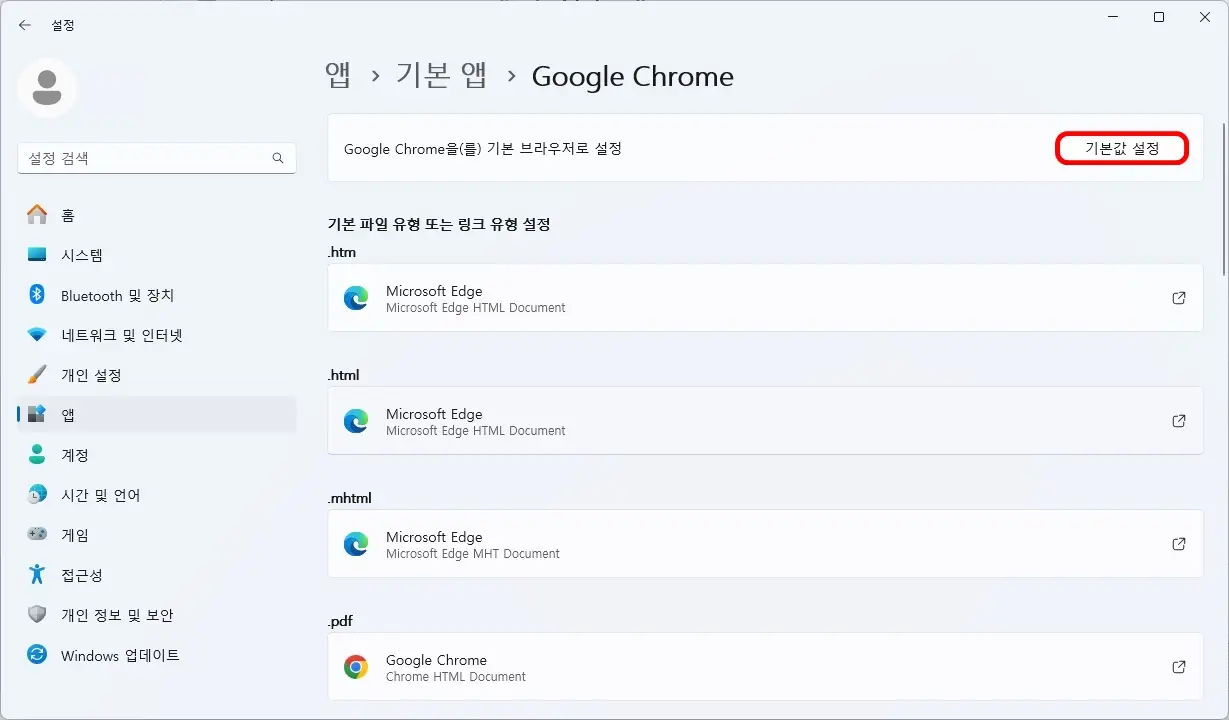The height and width of the screenshot is (720, 1229).
Task: Go to Windows 업데이트
Action: coord(157,655)
